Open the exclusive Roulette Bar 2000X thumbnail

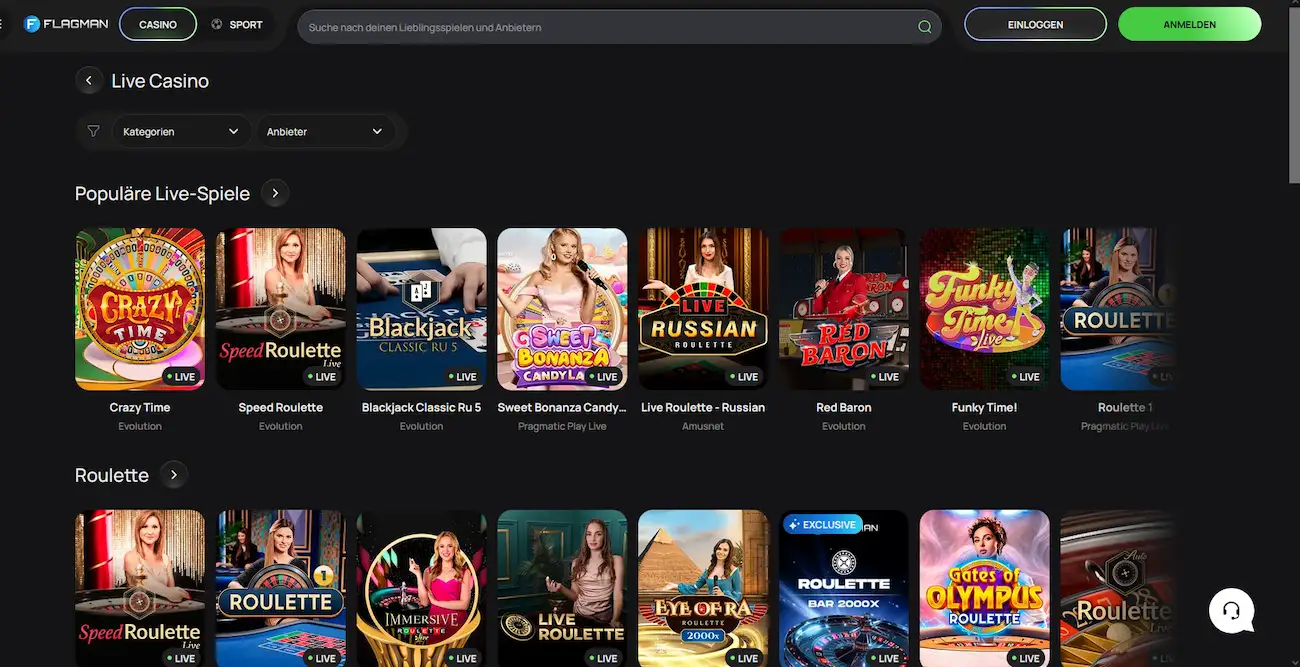point(844,588)
